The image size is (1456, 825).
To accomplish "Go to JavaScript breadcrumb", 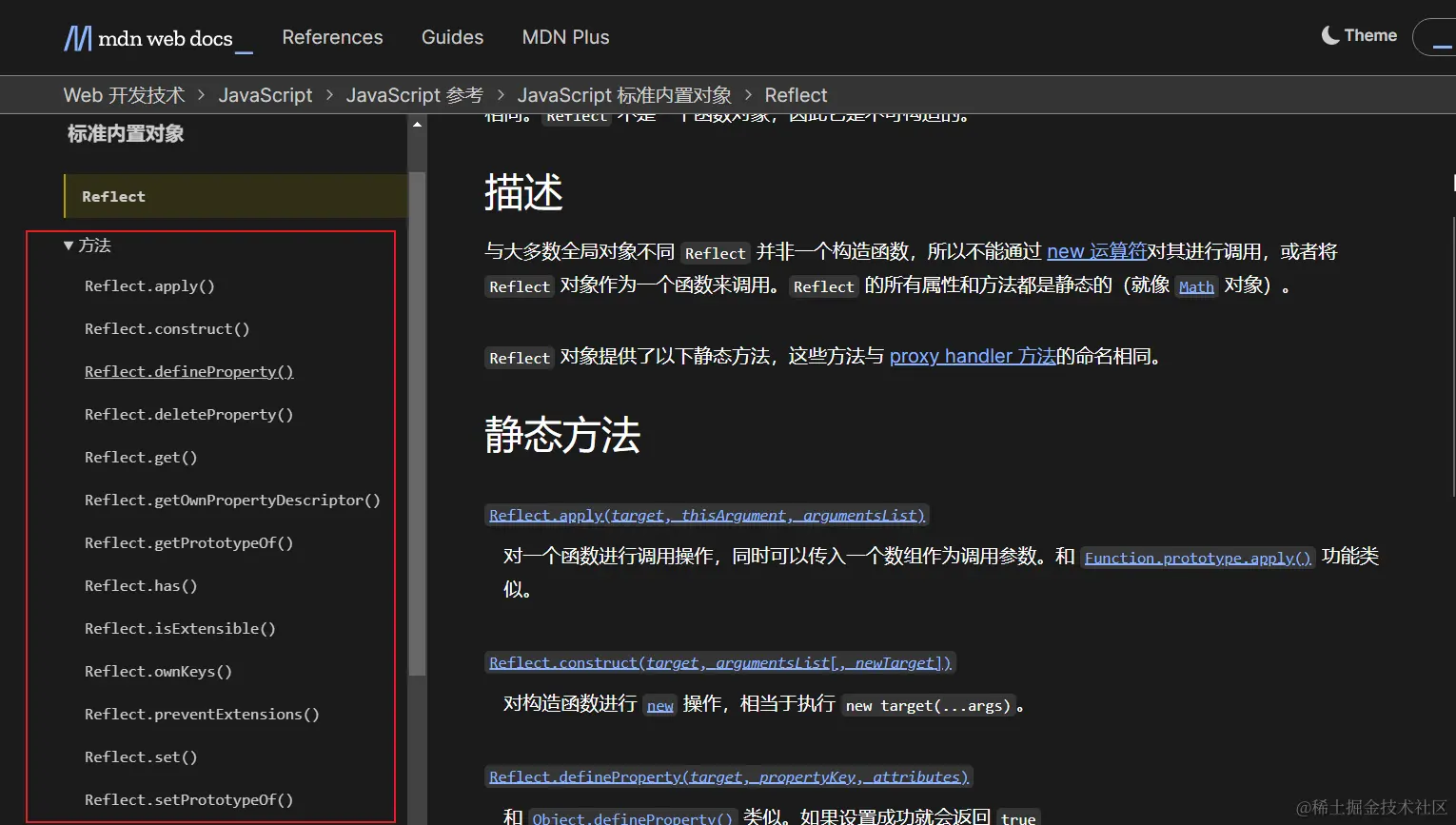I will [x=266, y=95].
